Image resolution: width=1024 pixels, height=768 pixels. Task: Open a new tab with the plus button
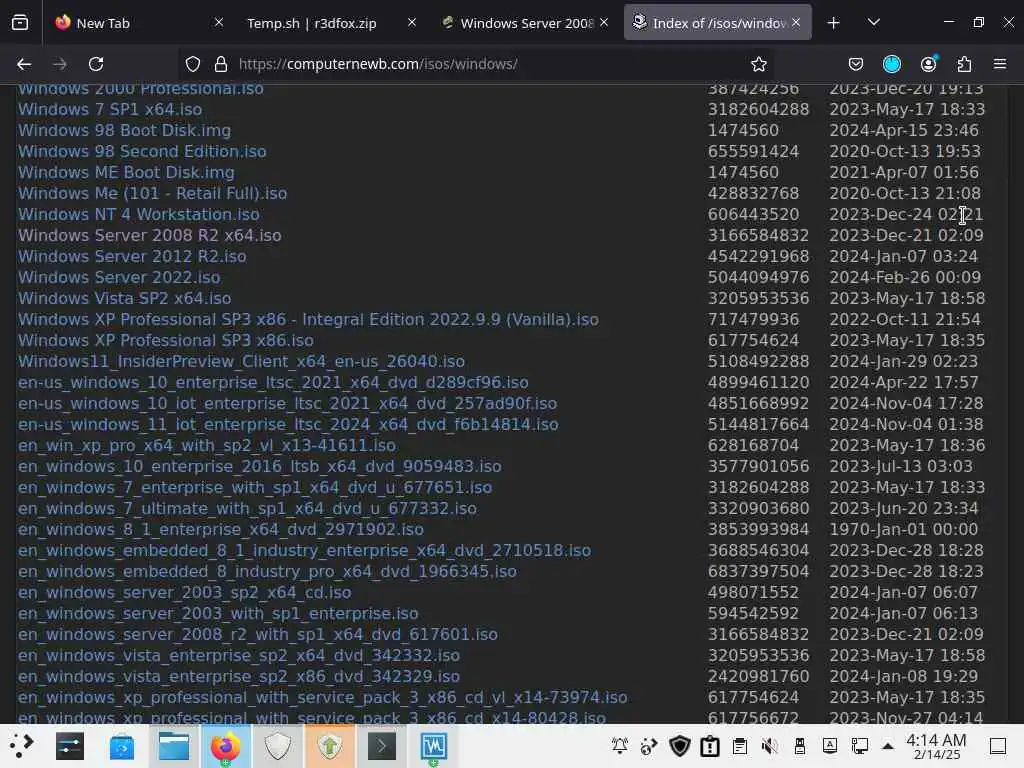833,23
